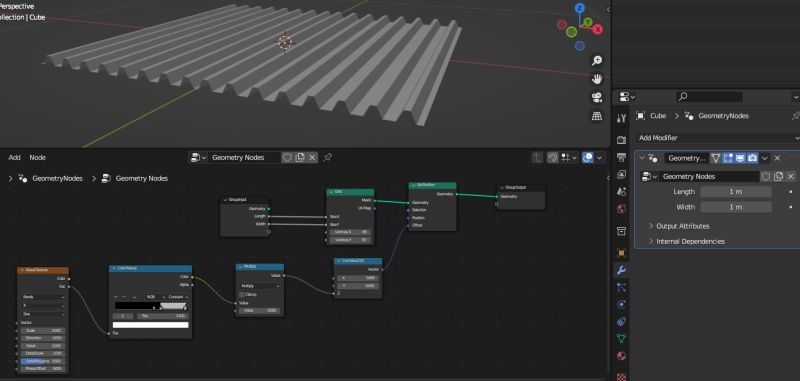The image size is (800, 381).
Task: Open the Object properties tab icon
Action: (x=621, y=252)
